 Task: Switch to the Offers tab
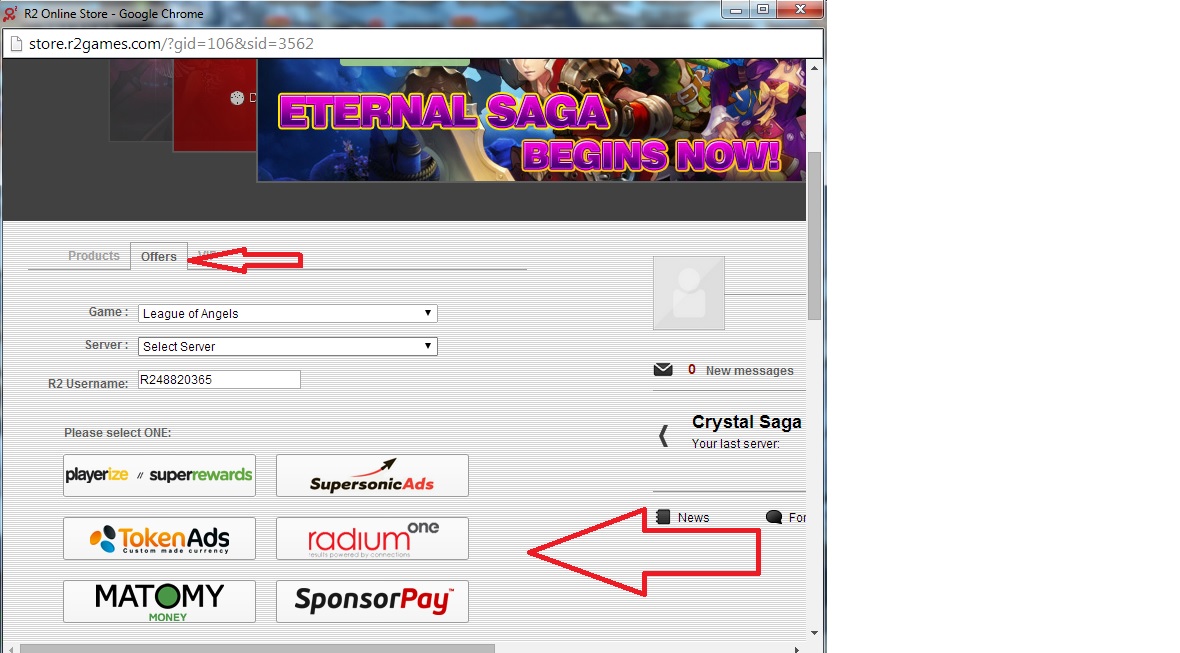tap(159, 257)
